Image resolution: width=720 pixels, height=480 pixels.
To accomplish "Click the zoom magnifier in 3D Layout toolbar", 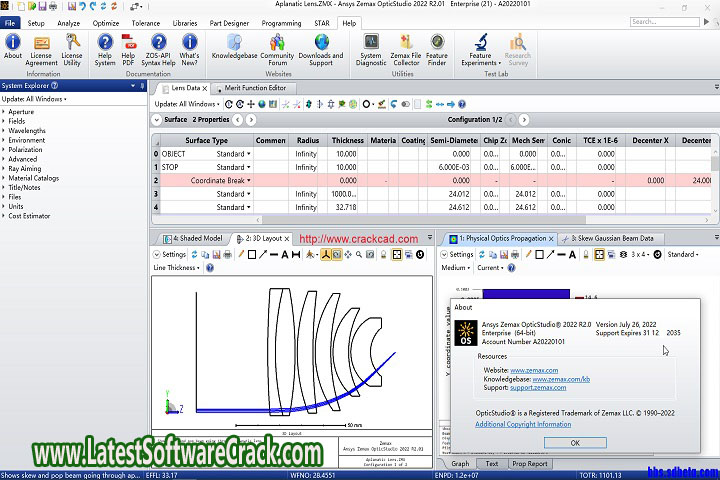I will [x=359, y=254].
